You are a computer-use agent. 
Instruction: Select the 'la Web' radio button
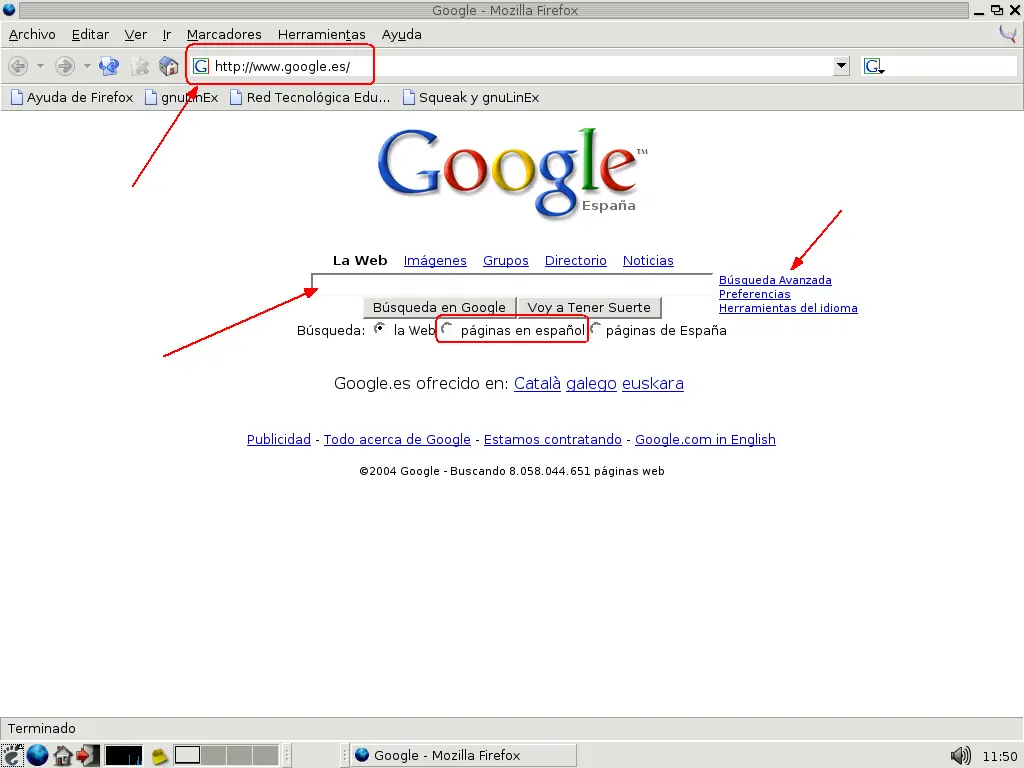379,329
